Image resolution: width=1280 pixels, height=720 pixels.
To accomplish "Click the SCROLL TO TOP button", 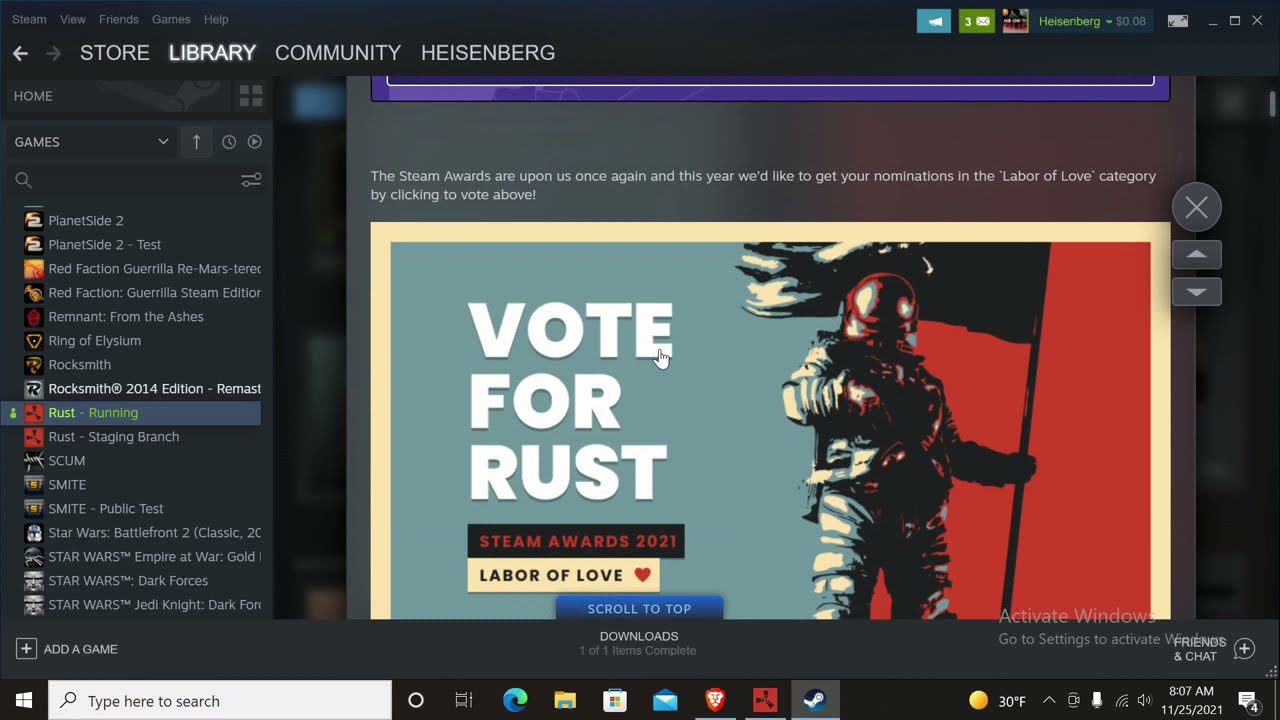I will pyautogui.click(x=639, y=608).
